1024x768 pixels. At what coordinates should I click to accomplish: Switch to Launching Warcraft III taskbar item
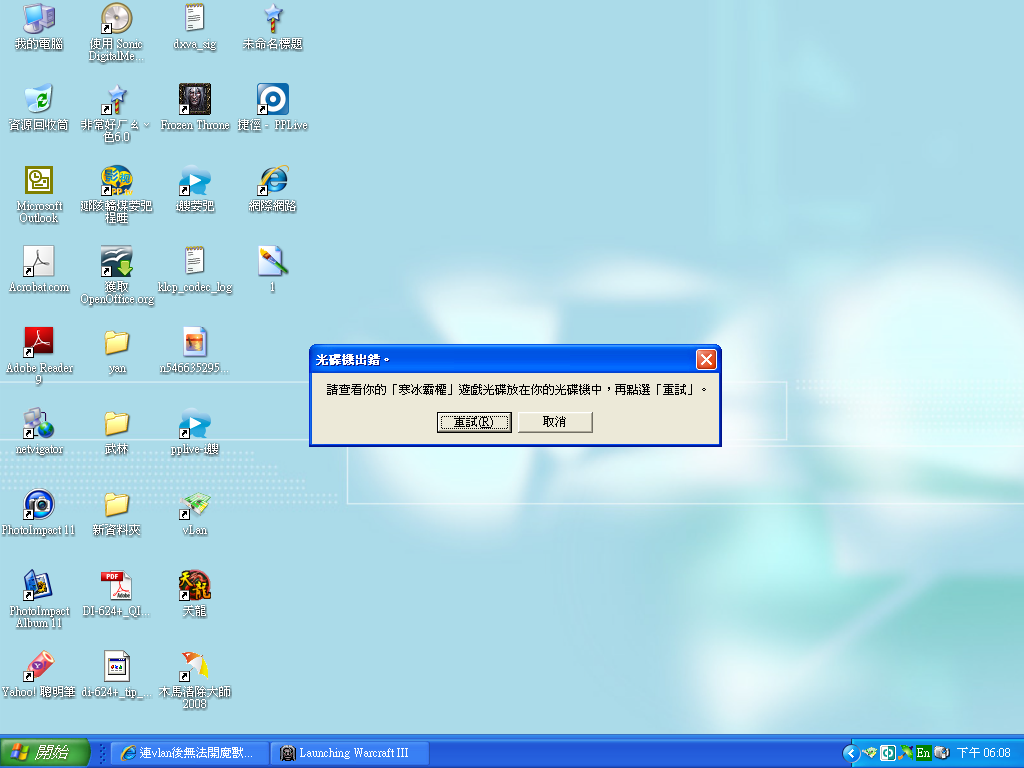(350, 753)
